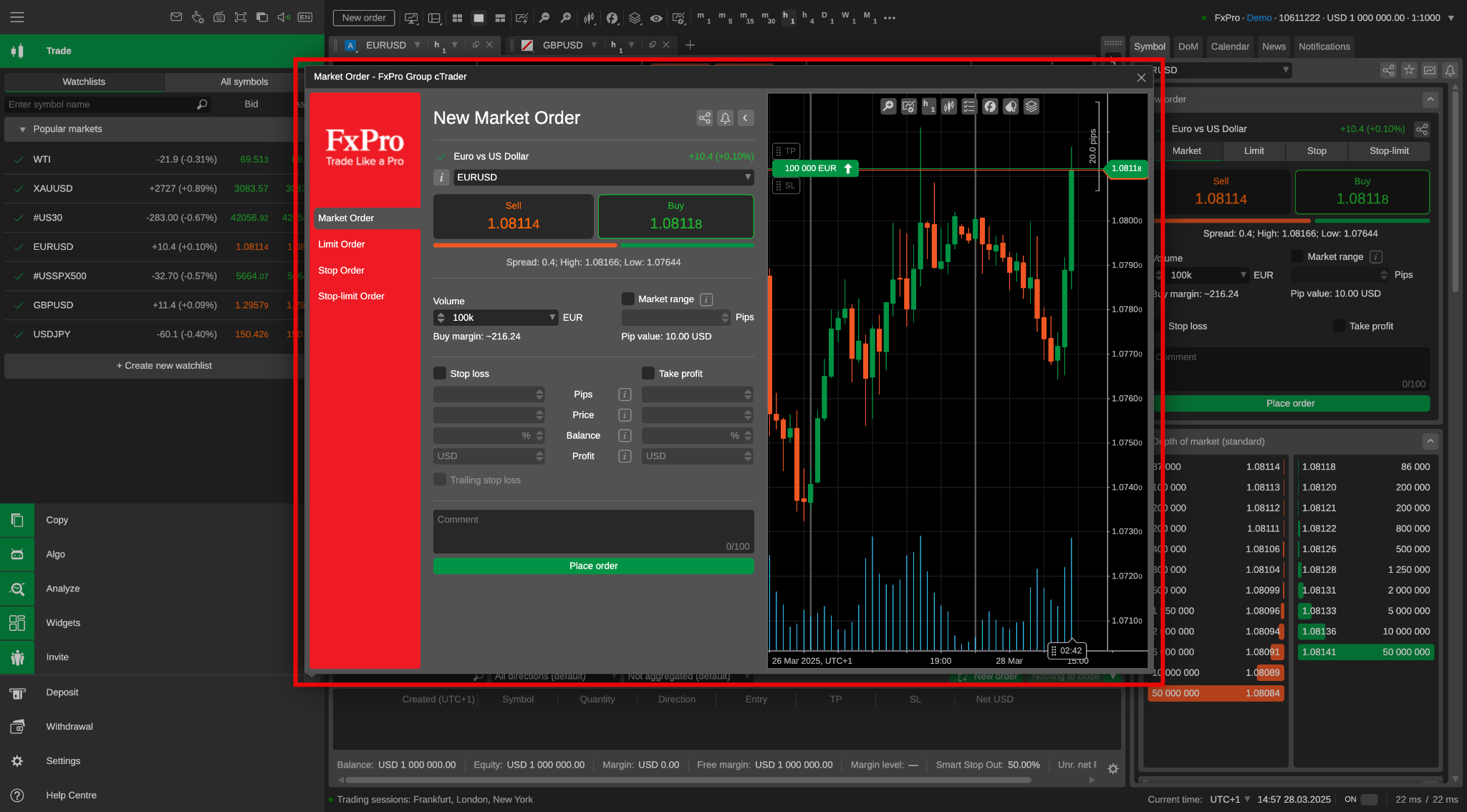Image resolution: width=1467 pixels, height=812 pixels.
Task: Click Create new watchlist
Action: coord(164,365)
